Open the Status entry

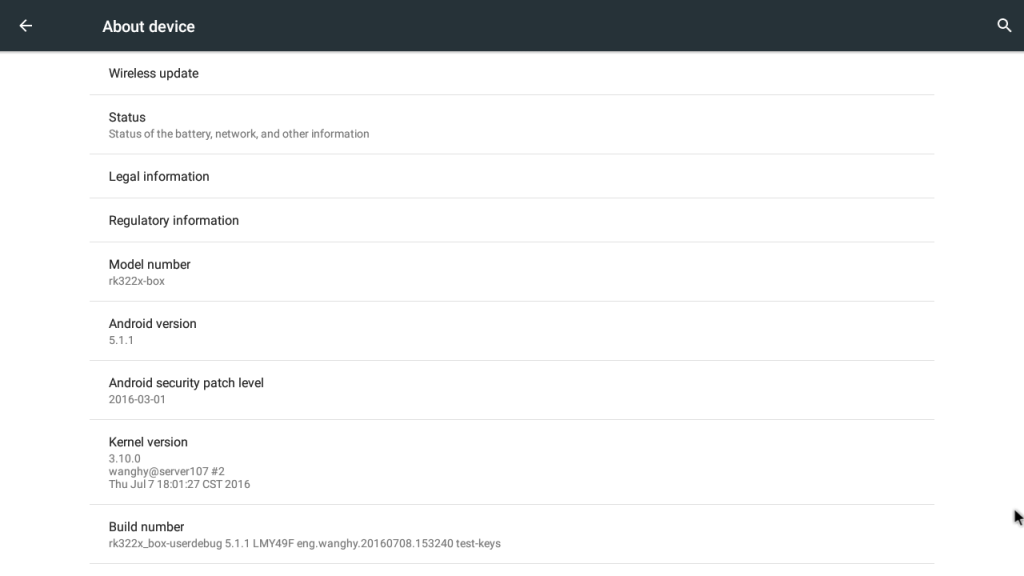point(127,117)
